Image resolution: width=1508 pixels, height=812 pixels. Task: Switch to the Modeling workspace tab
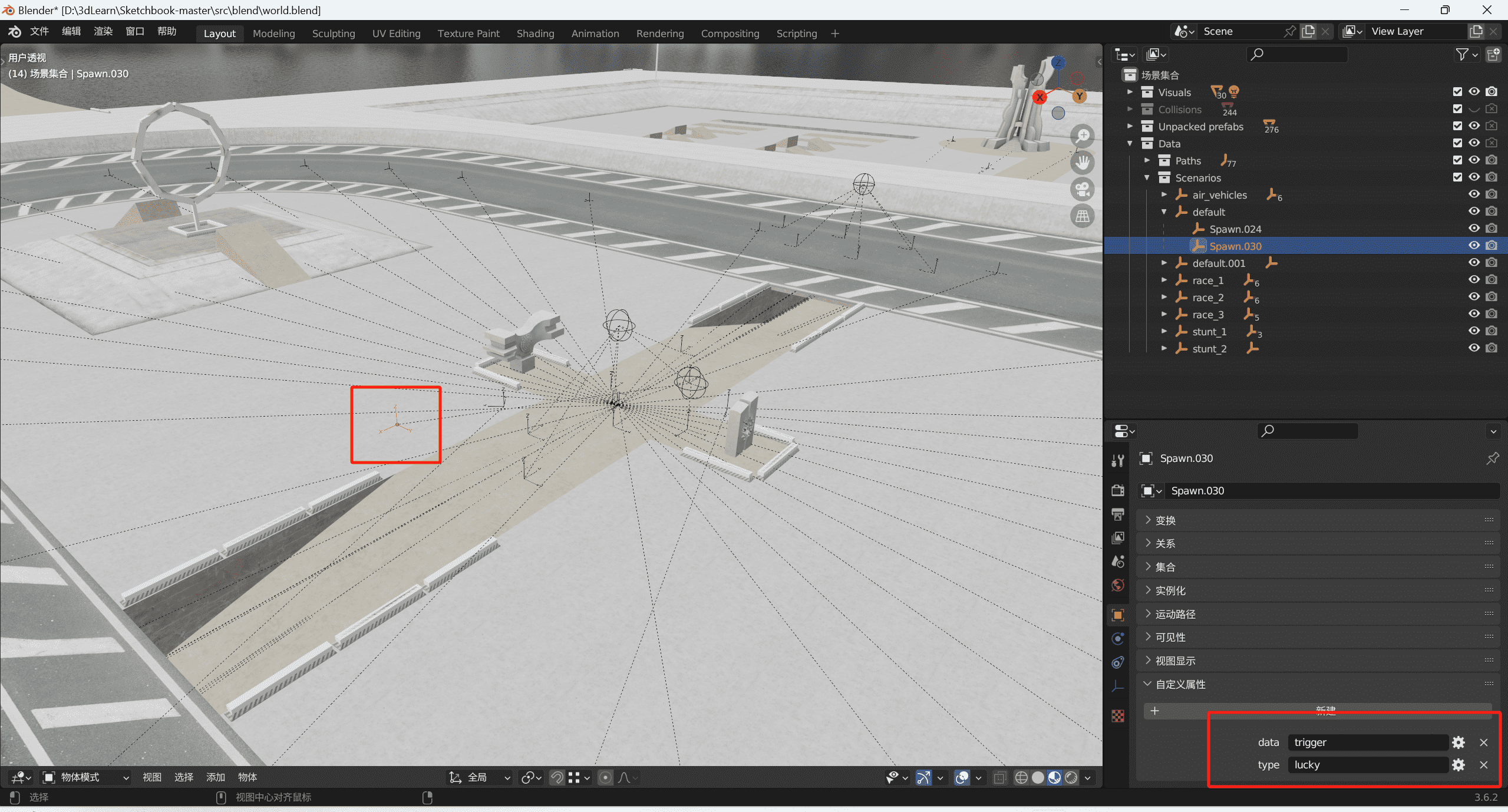[x=274, y=34]
